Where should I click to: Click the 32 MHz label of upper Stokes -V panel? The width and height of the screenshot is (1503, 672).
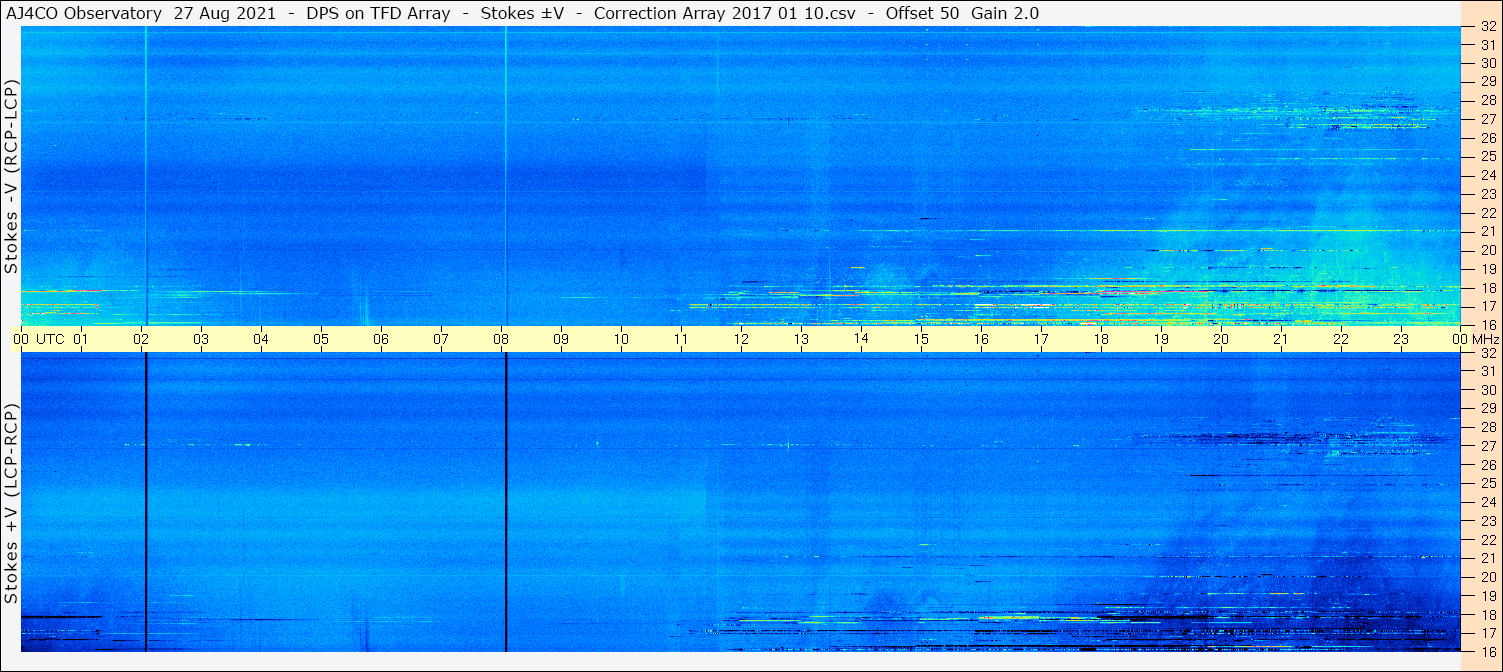click(1487, 27)
